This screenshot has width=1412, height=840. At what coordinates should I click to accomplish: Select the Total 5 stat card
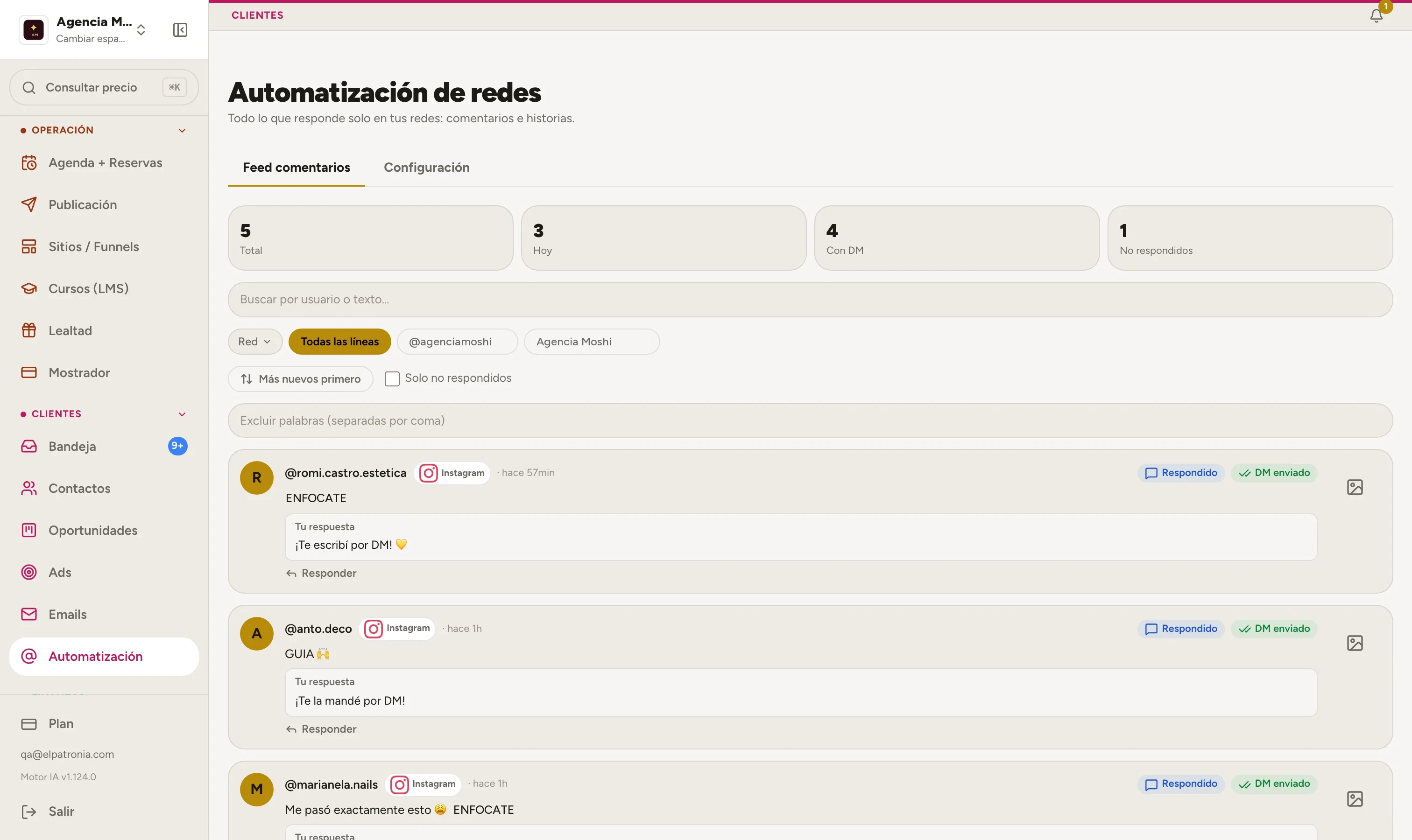(x=370, y=238)
